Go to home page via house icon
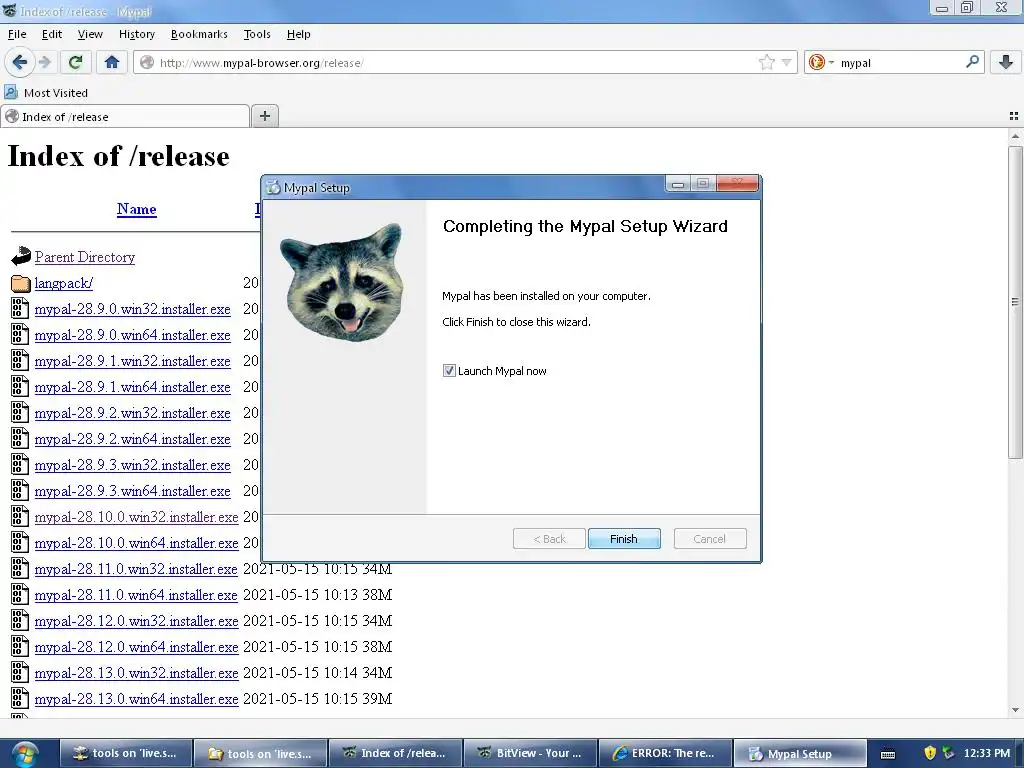 pos(112,63)
